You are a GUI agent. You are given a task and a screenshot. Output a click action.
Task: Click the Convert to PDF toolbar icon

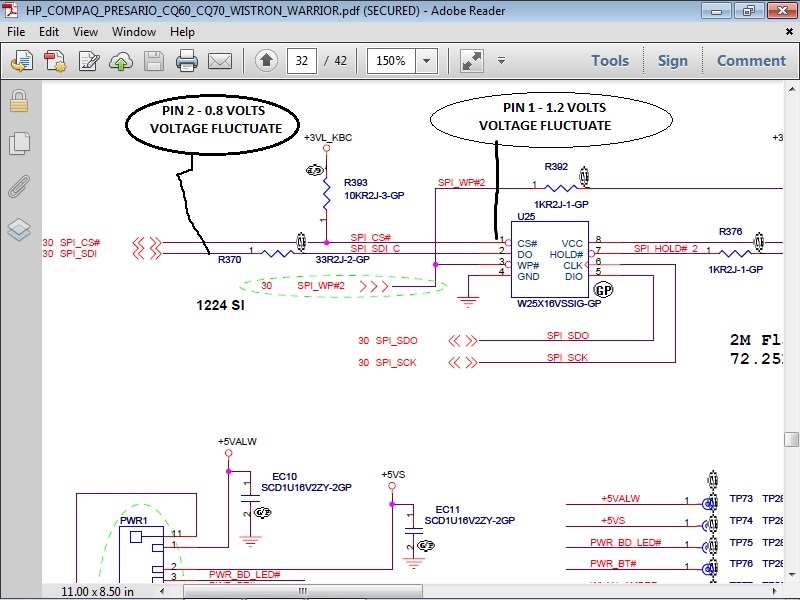click(x=22, y=61)
